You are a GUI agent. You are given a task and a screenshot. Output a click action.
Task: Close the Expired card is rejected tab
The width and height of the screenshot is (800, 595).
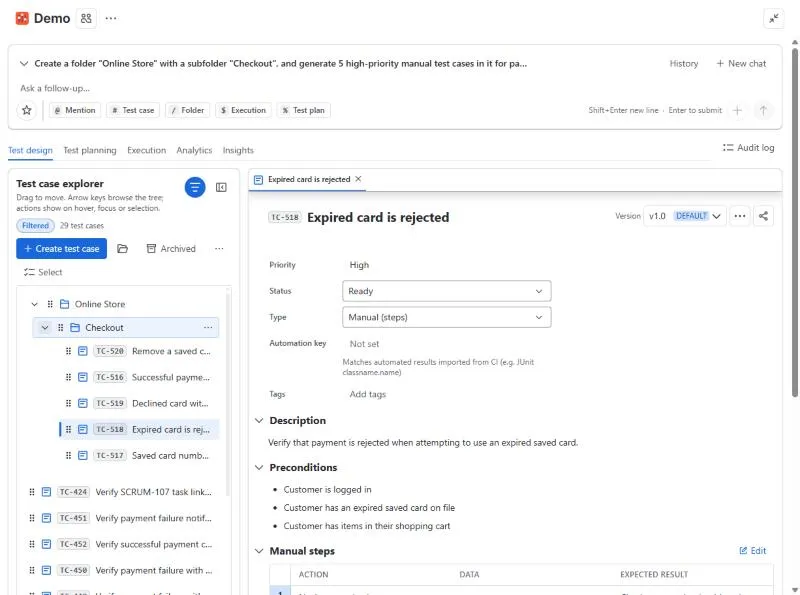[358, 179]
